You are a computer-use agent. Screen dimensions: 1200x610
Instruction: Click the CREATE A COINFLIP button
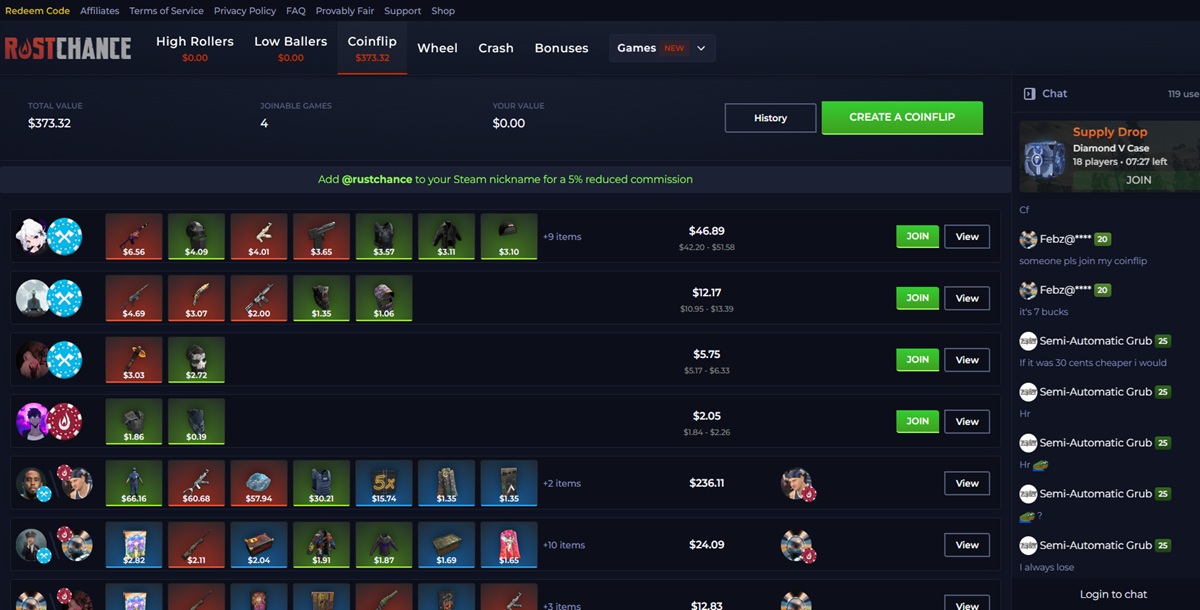pyautogui.click(x=902, y=117)
